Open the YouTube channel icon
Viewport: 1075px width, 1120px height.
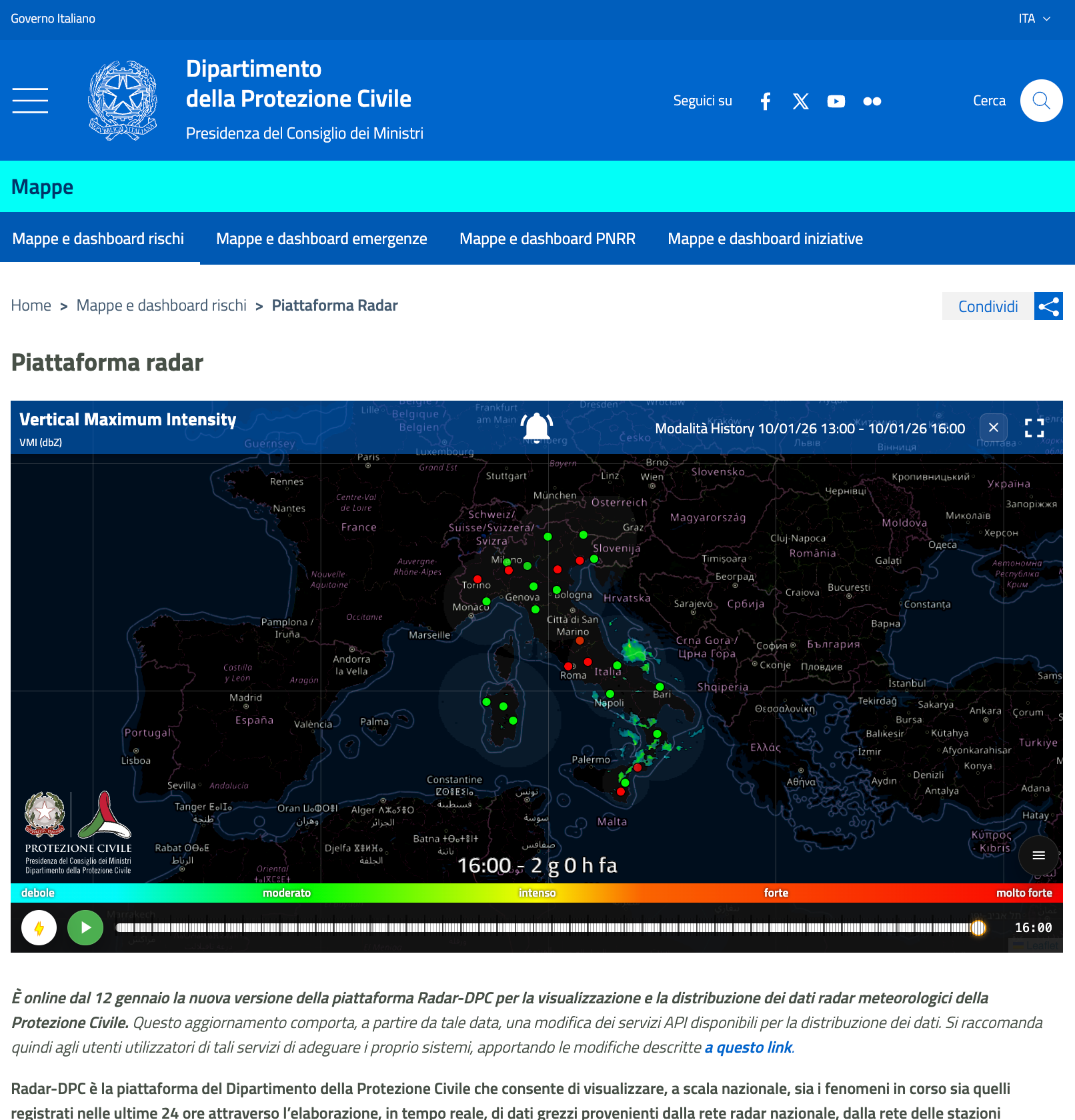point(836,101)
